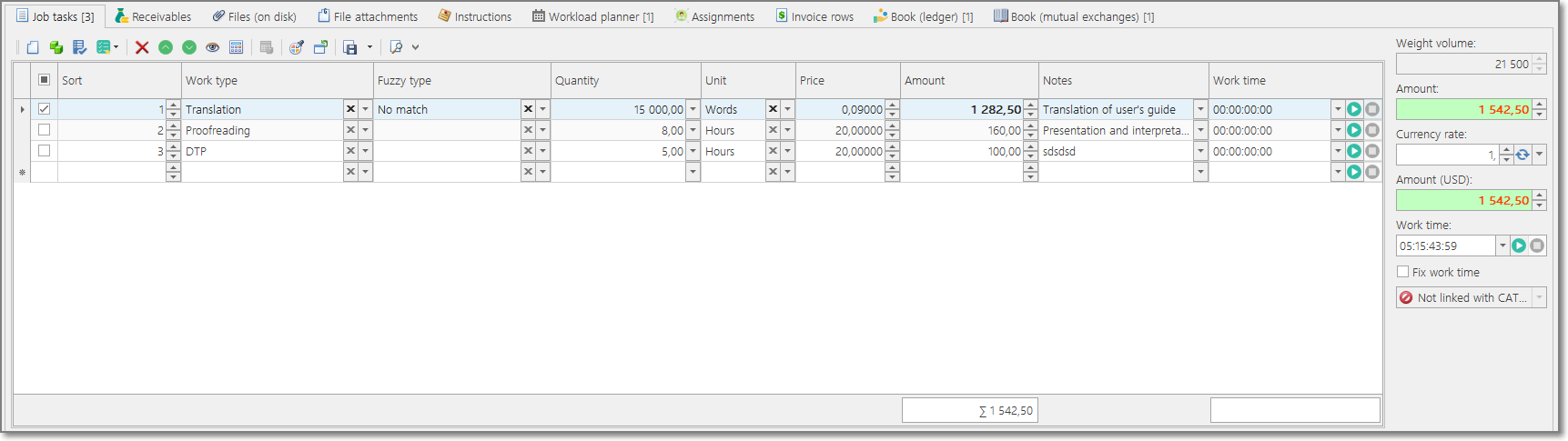
Task: Open the Unit dropdown for Words
Action: pos(787,109)
